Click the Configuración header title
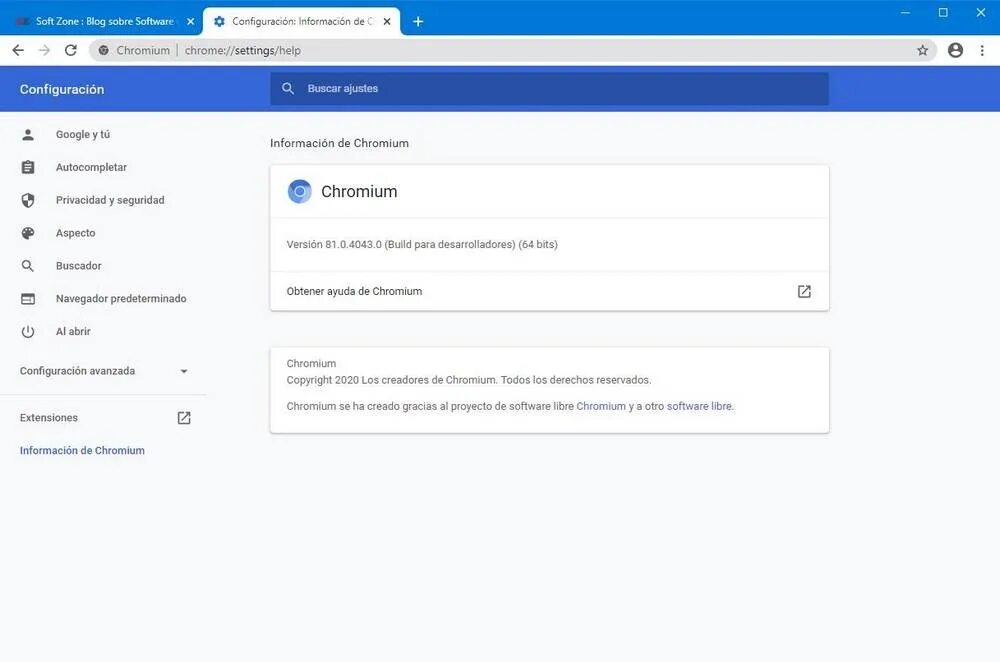The image size is (1000, 662). [62, 89]
